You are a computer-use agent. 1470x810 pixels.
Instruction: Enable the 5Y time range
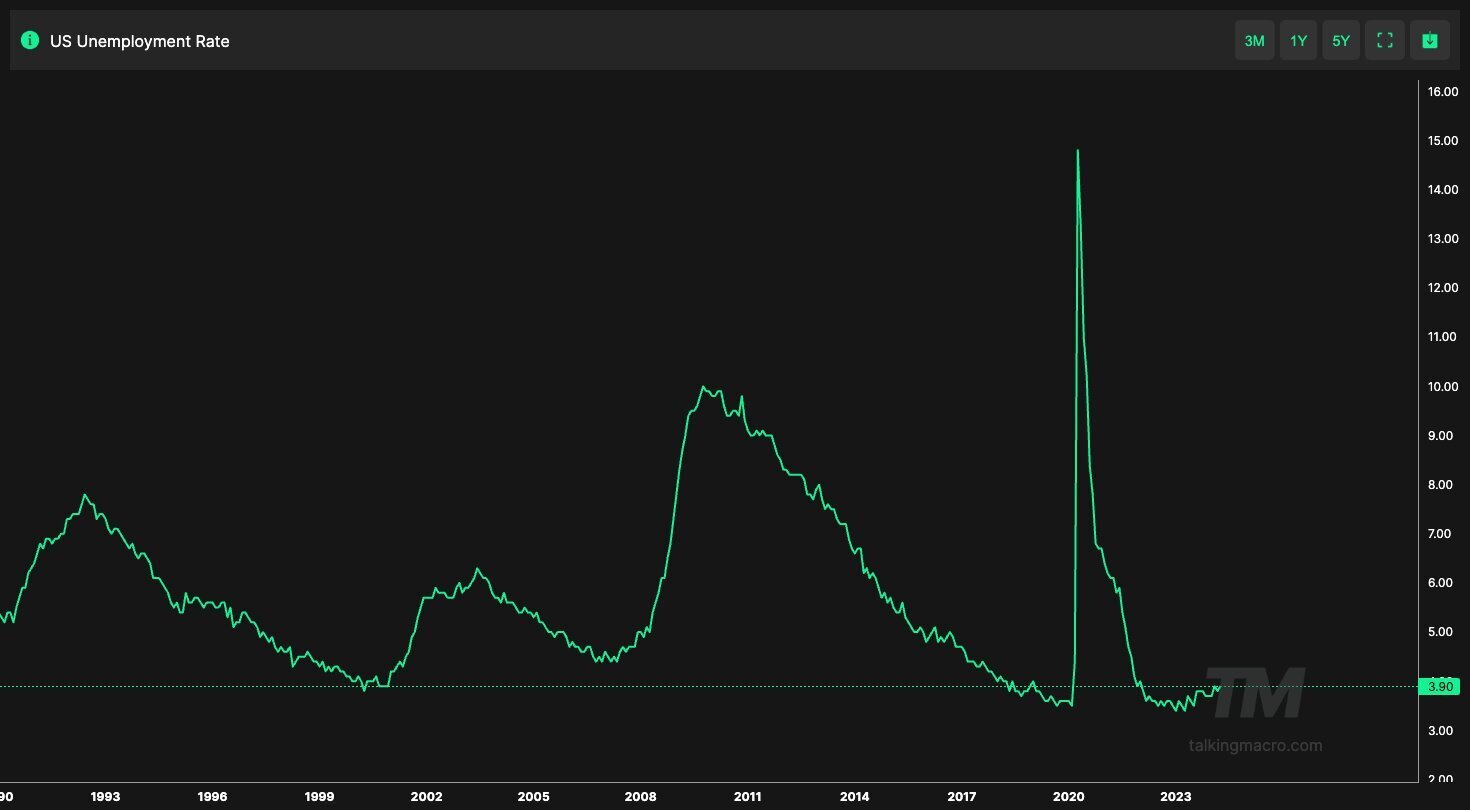1341,40
